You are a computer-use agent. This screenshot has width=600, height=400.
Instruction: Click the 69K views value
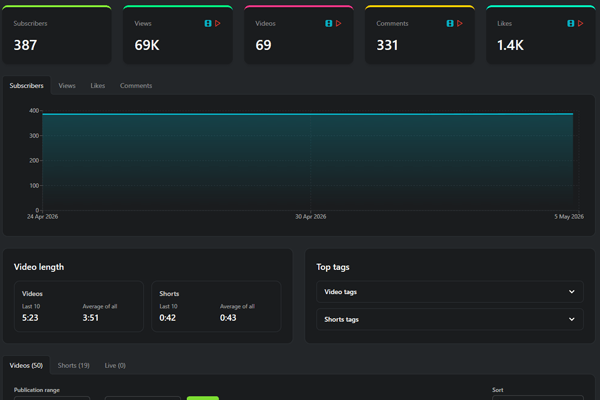(x=147, y=45)
